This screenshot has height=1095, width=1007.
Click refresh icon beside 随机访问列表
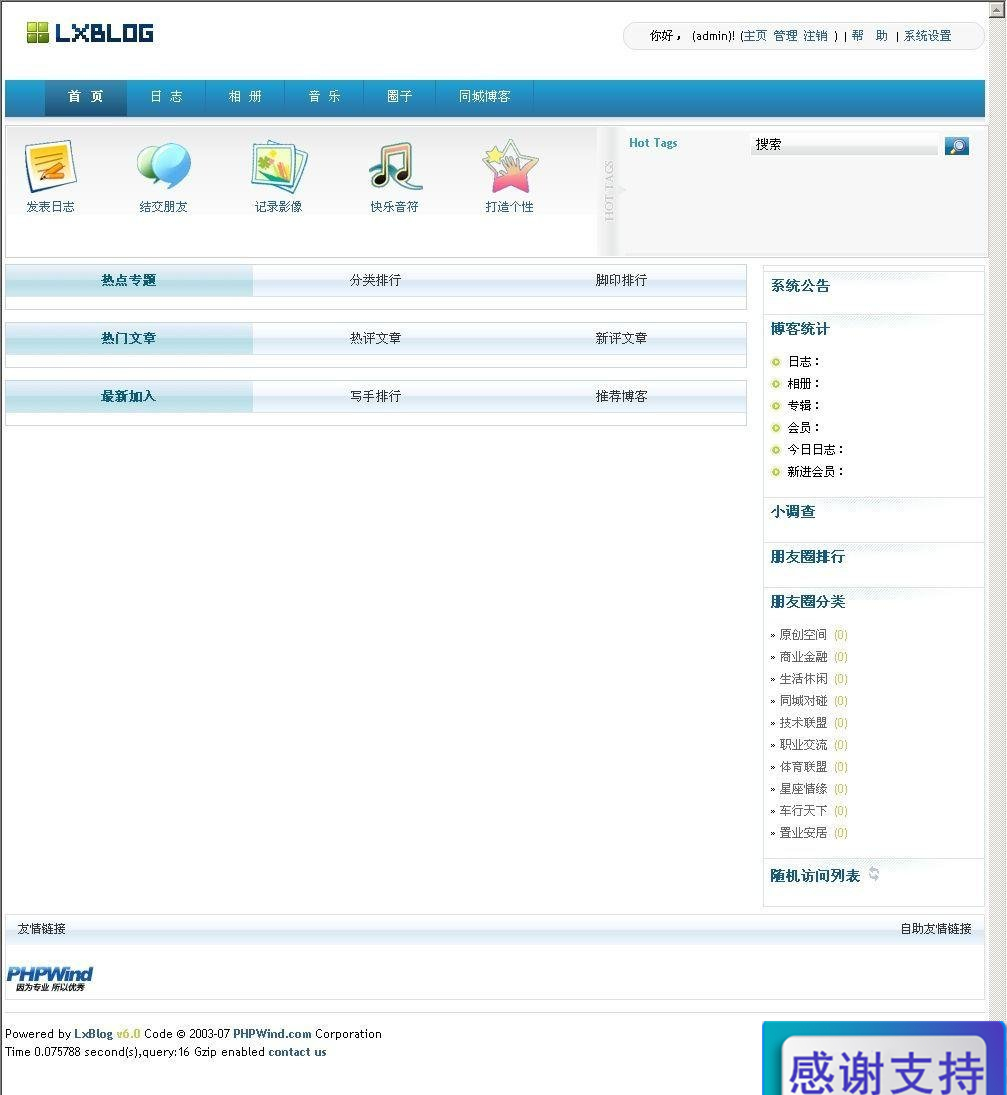click(x=874, y=874)
